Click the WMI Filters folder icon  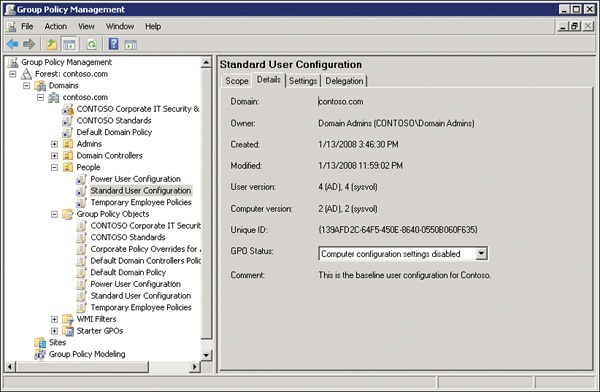point(68,319)
